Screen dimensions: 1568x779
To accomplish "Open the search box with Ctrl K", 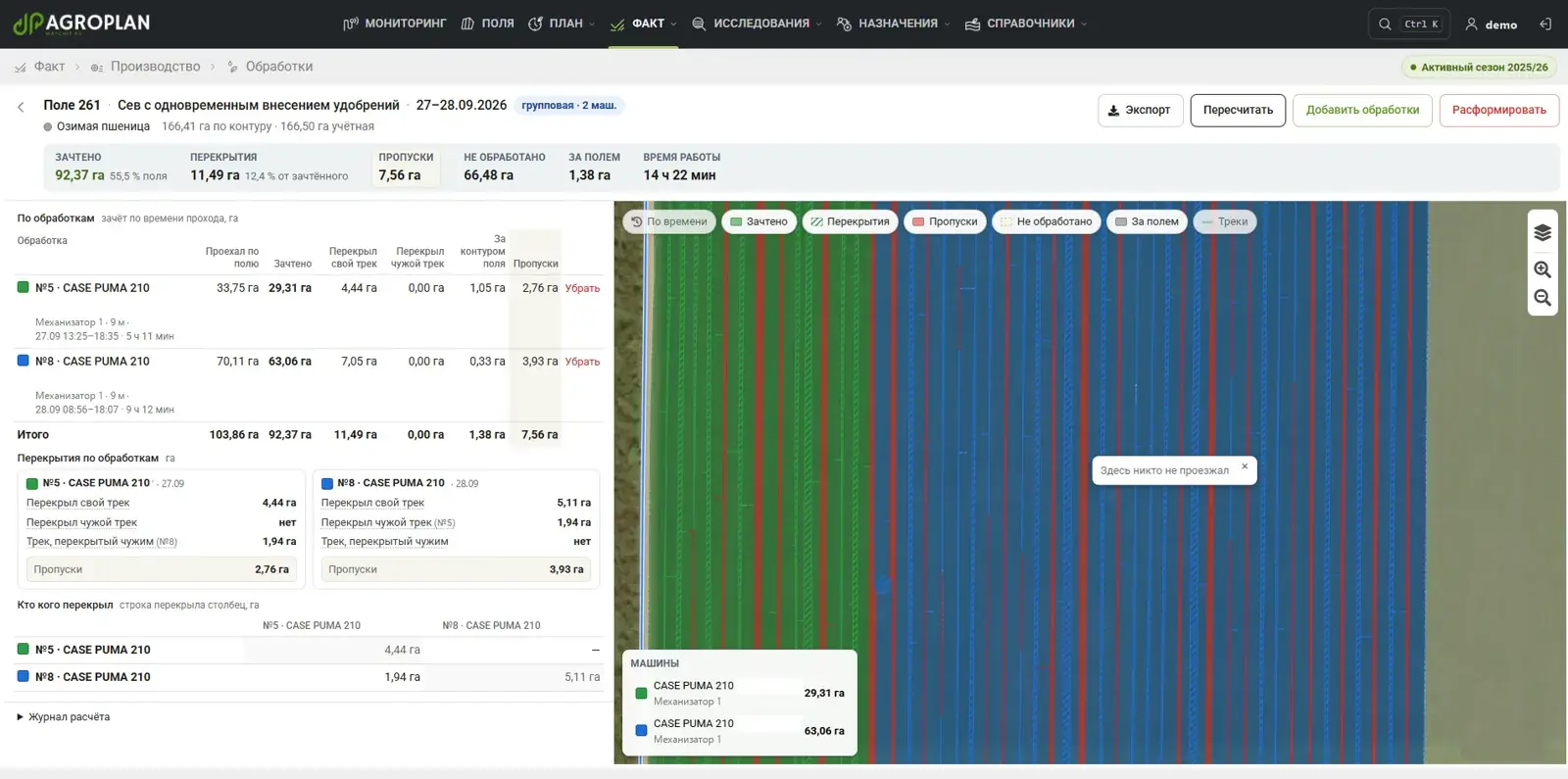I will (x=1410, y=24).
